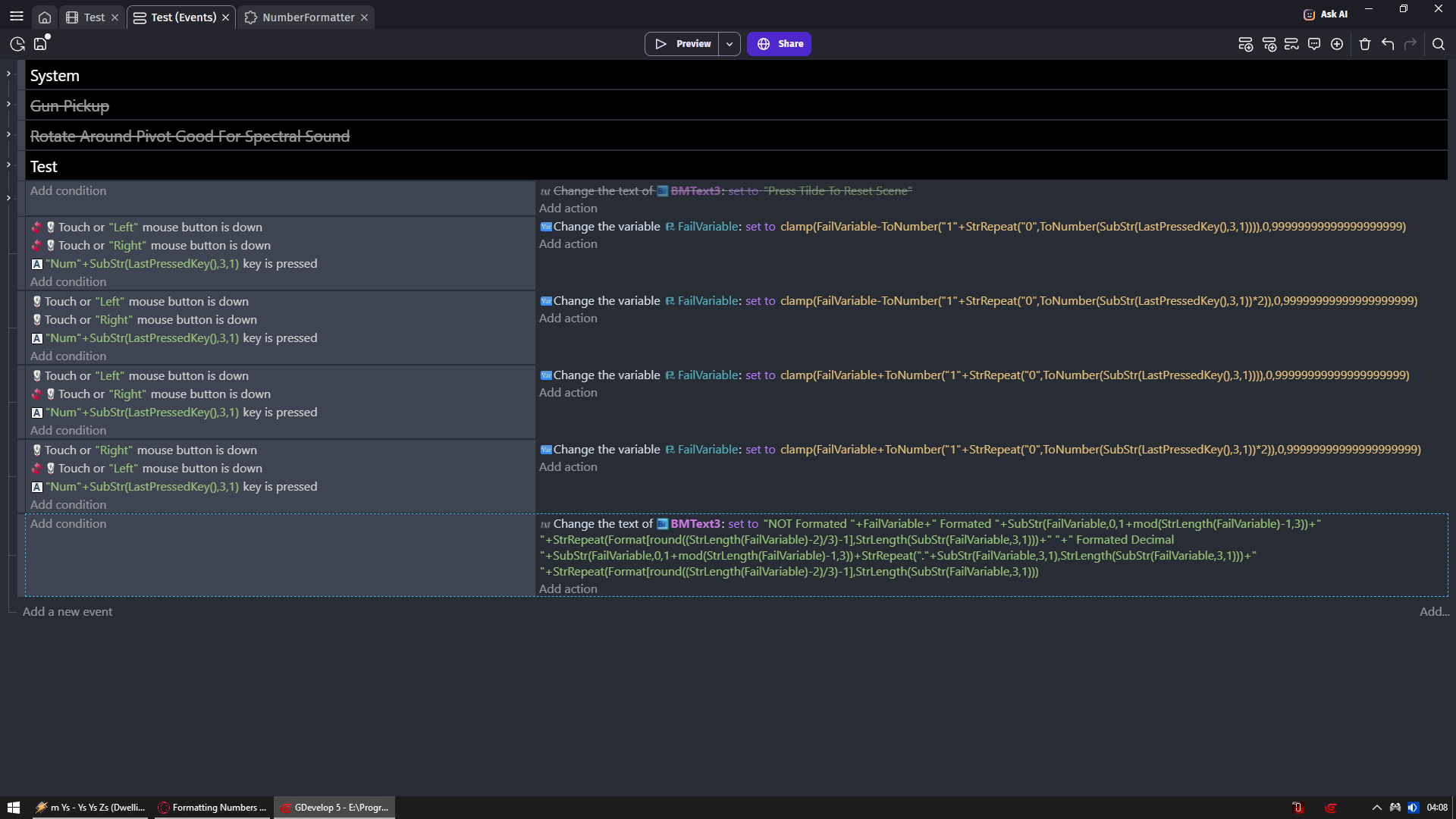Click the Share button
Image resolution: width=1456 pixels, height=819 pixels.
[779, 44]
